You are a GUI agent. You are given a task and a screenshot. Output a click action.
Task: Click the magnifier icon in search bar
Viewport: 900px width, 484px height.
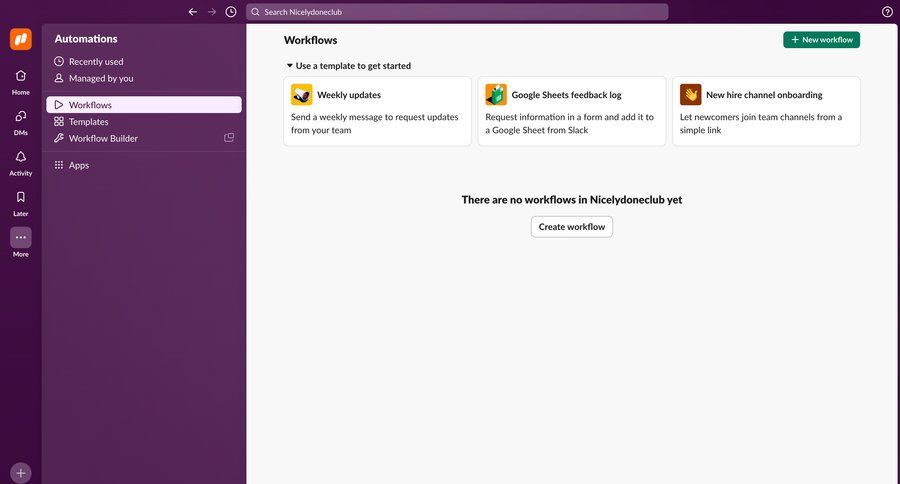pos(255,11)
